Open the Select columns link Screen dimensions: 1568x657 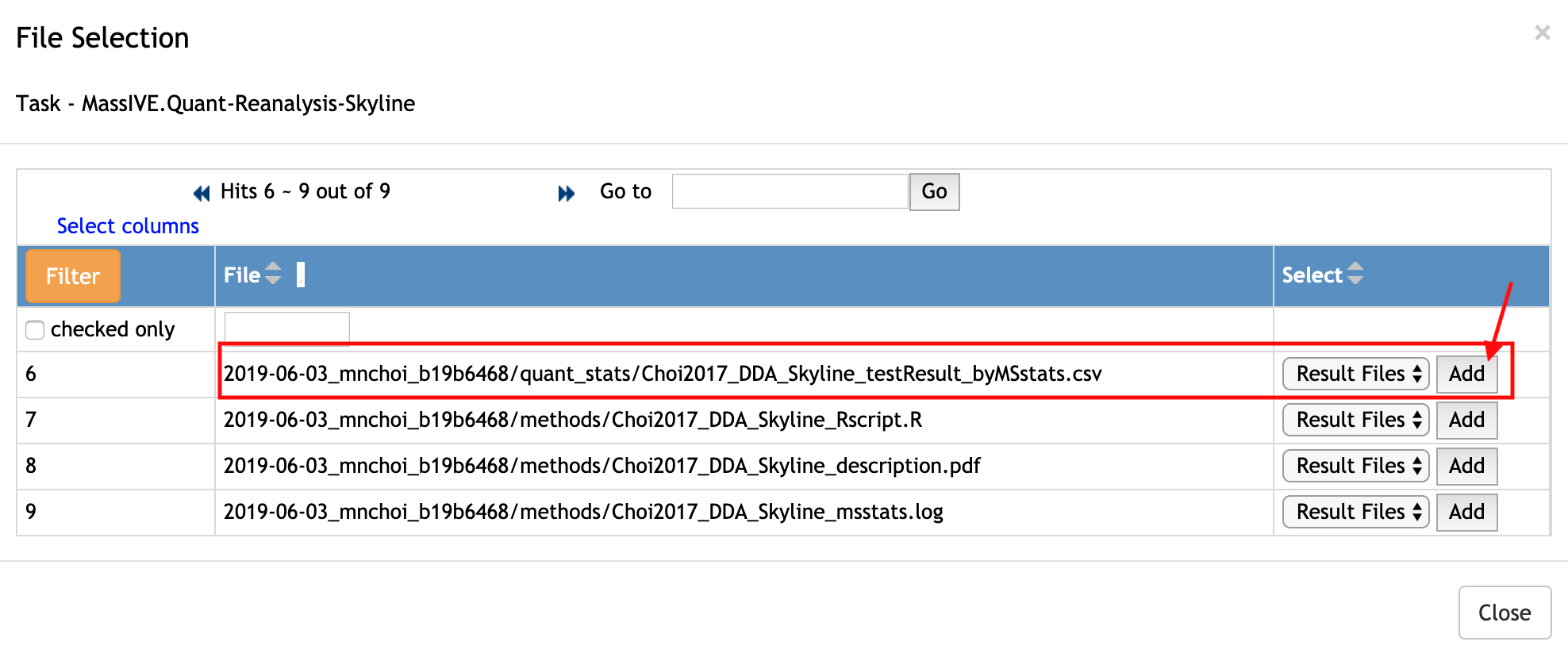coord(128,226)
